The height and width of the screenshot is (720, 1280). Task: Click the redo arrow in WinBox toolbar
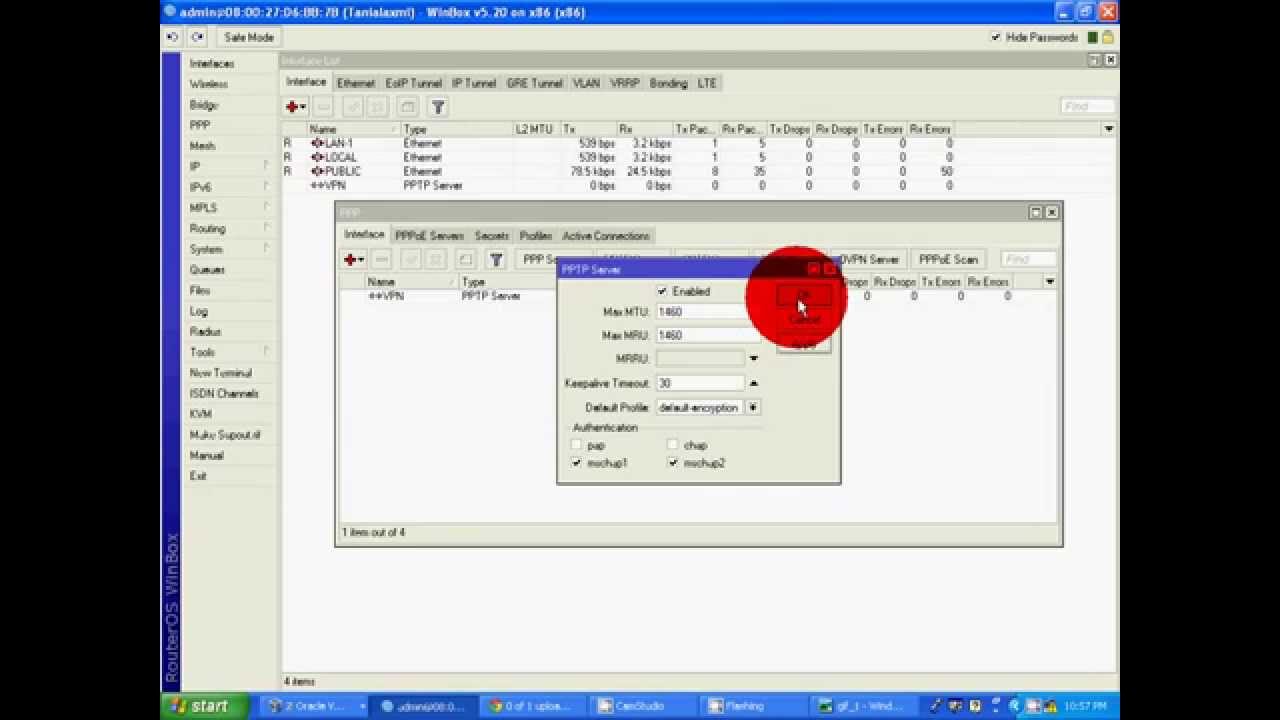tap(197, 37)
